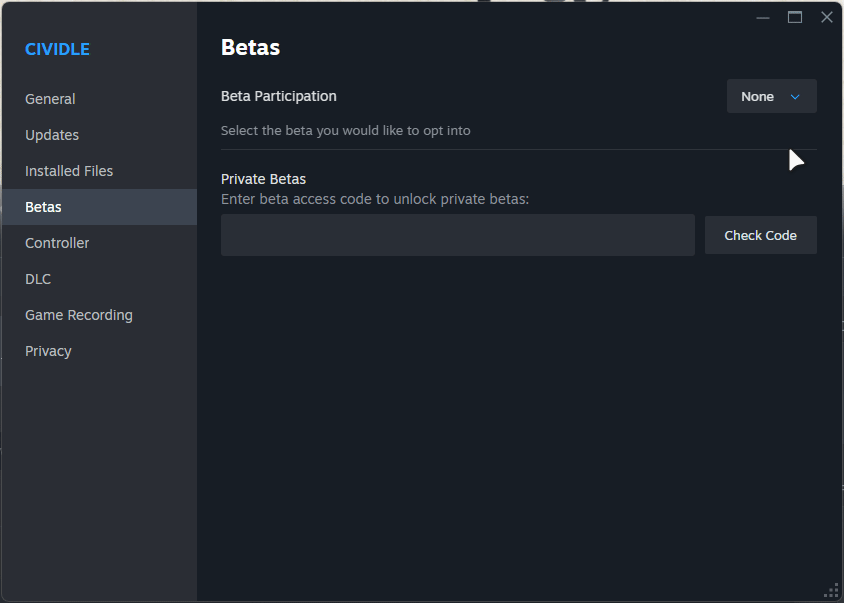
Task: Click the blue chevron beside None
Action: [795, 97]
